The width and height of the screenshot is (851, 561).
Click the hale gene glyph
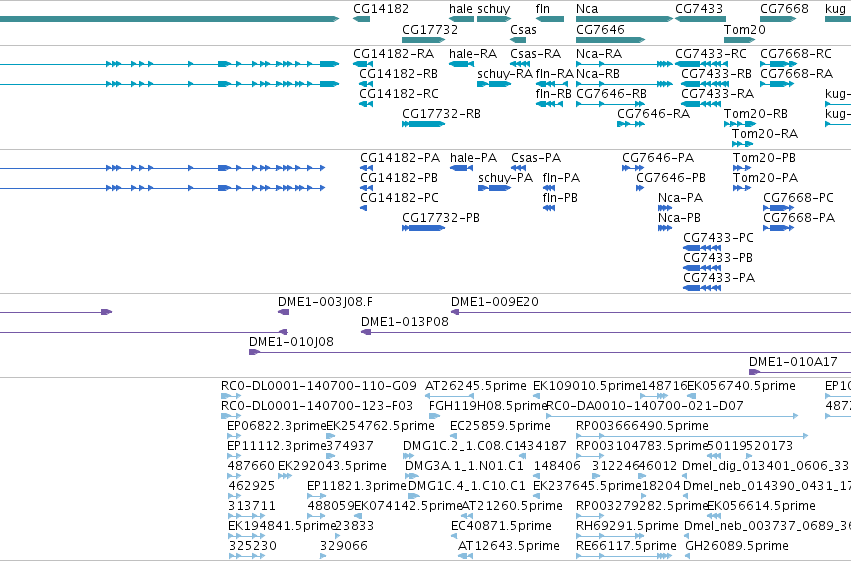click(x=462, y=19)
